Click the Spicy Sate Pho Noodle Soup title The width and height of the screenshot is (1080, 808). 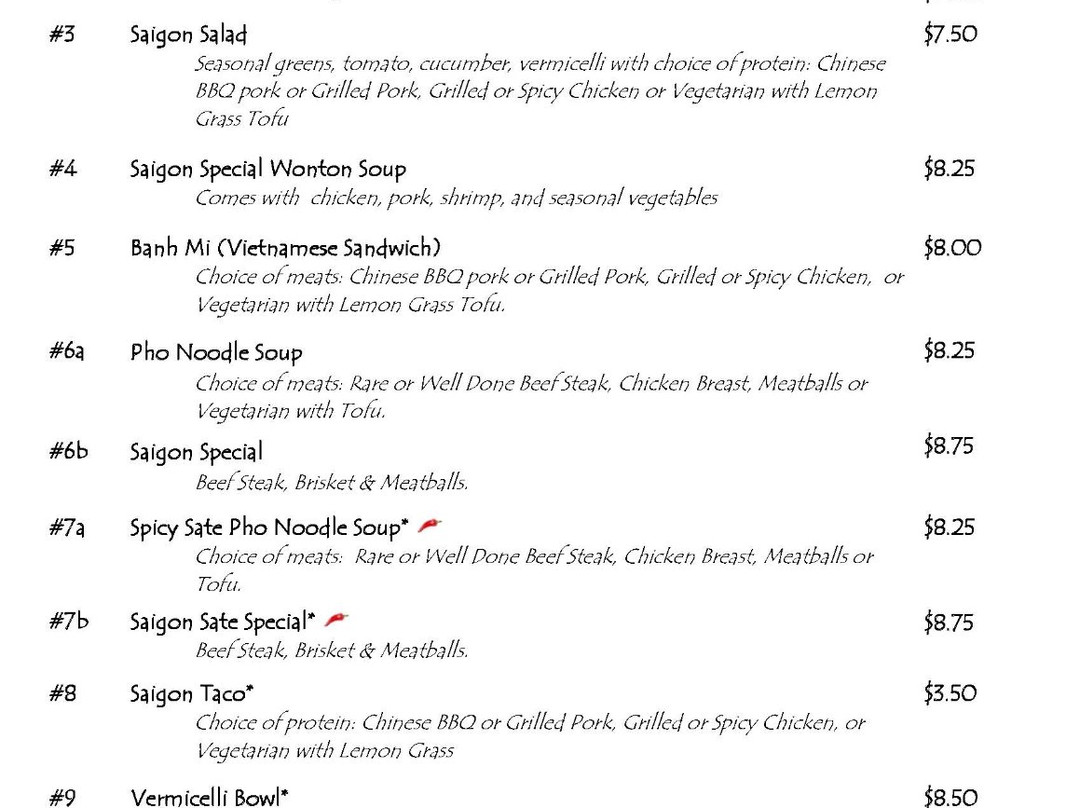(269, 528)
